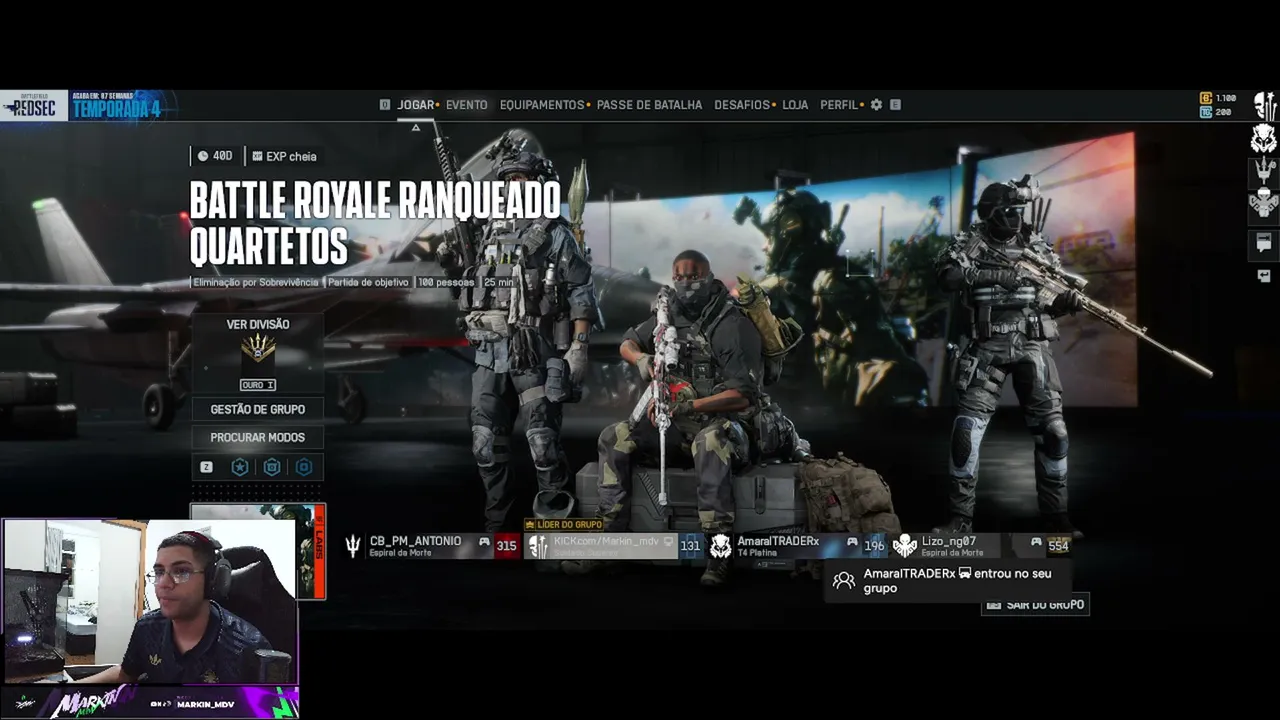Image resolution: width=1280 pixels, height=720 pixels.
Task: Click the gold coin currency icon
Action: point(1206,98)
